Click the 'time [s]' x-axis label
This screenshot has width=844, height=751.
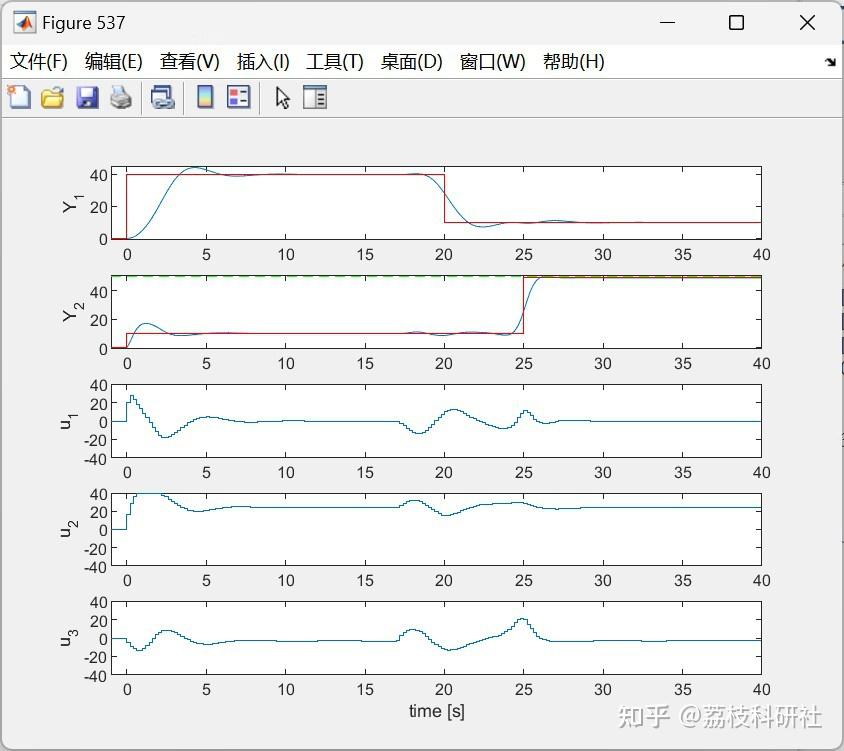437,711
